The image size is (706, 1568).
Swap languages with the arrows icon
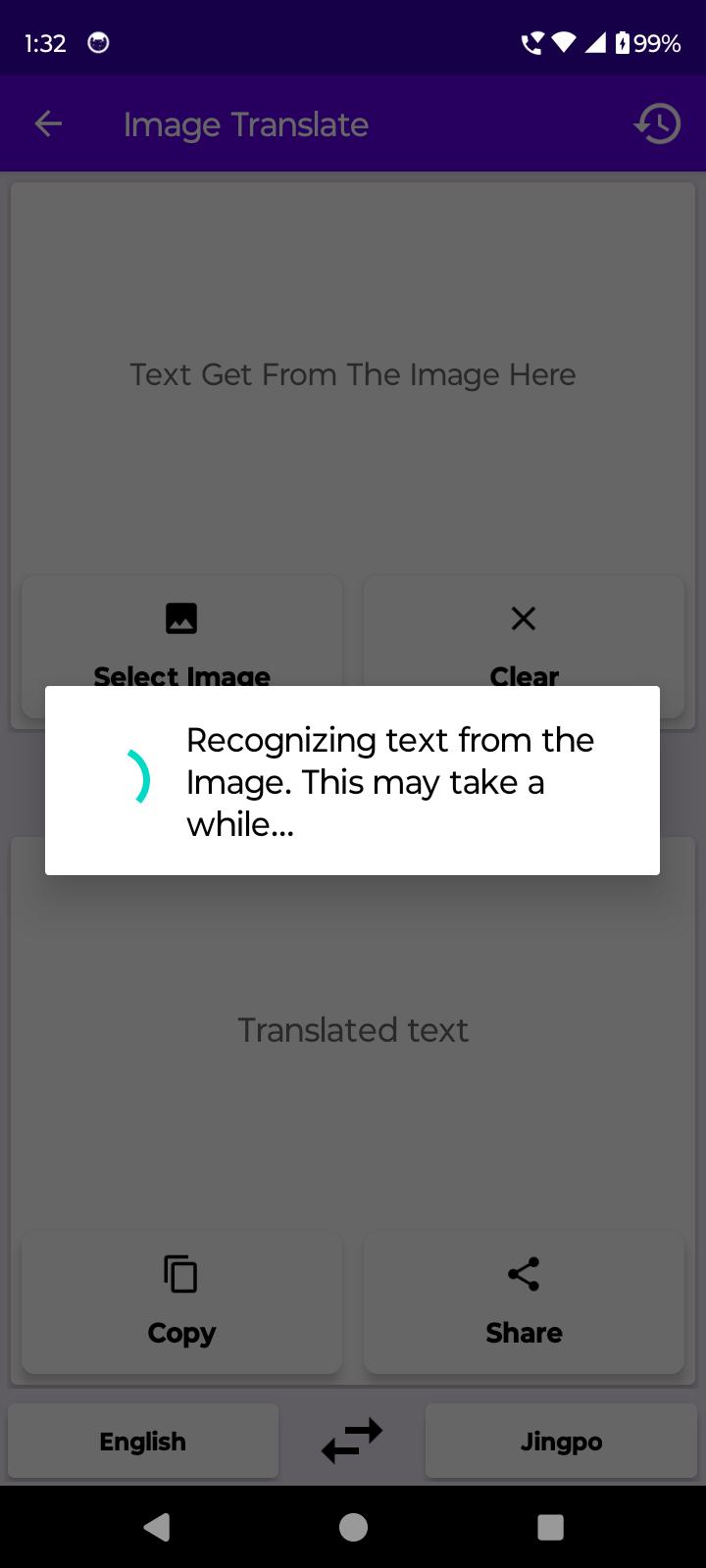[x=352, y=1442]
